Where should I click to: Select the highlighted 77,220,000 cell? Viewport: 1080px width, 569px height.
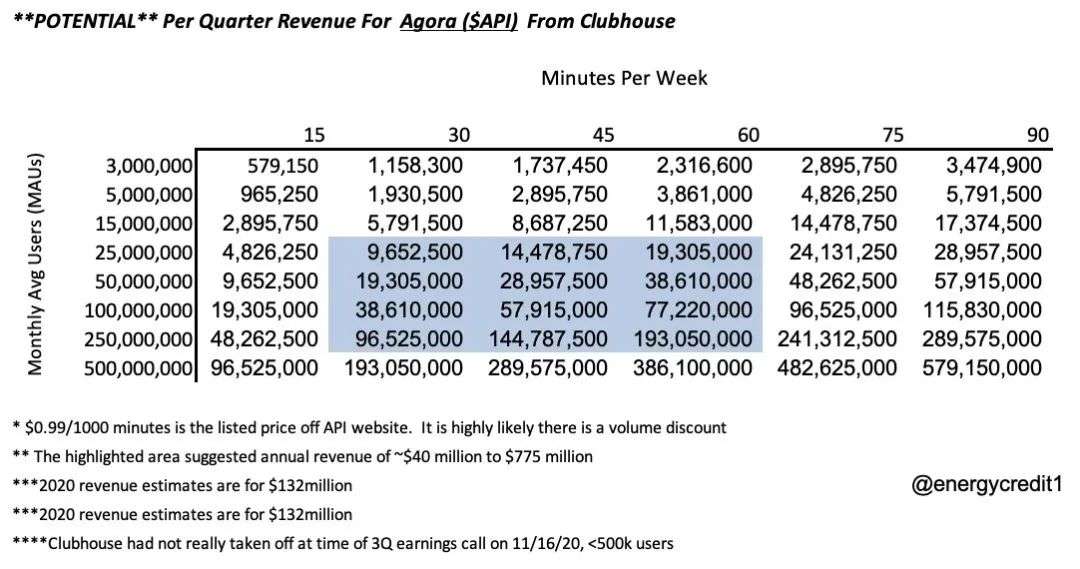point(699,311)
